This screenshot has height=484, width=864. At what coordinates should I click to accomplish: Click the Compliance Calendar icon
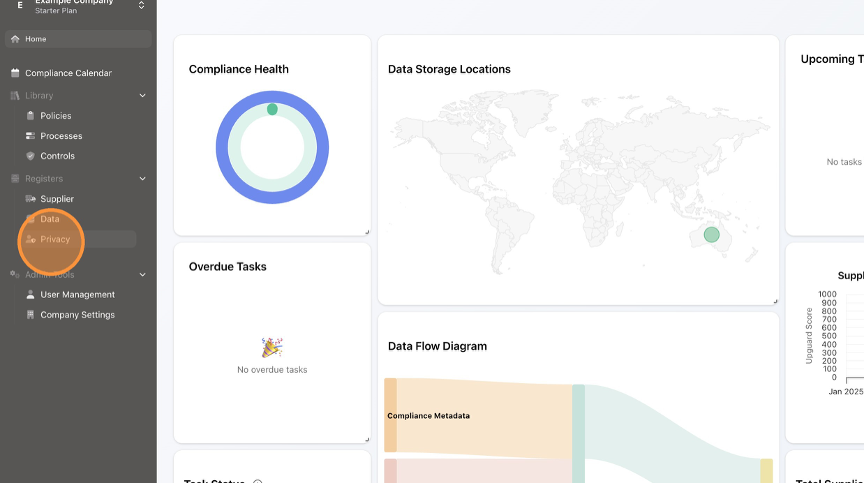[x=15, y=73]
